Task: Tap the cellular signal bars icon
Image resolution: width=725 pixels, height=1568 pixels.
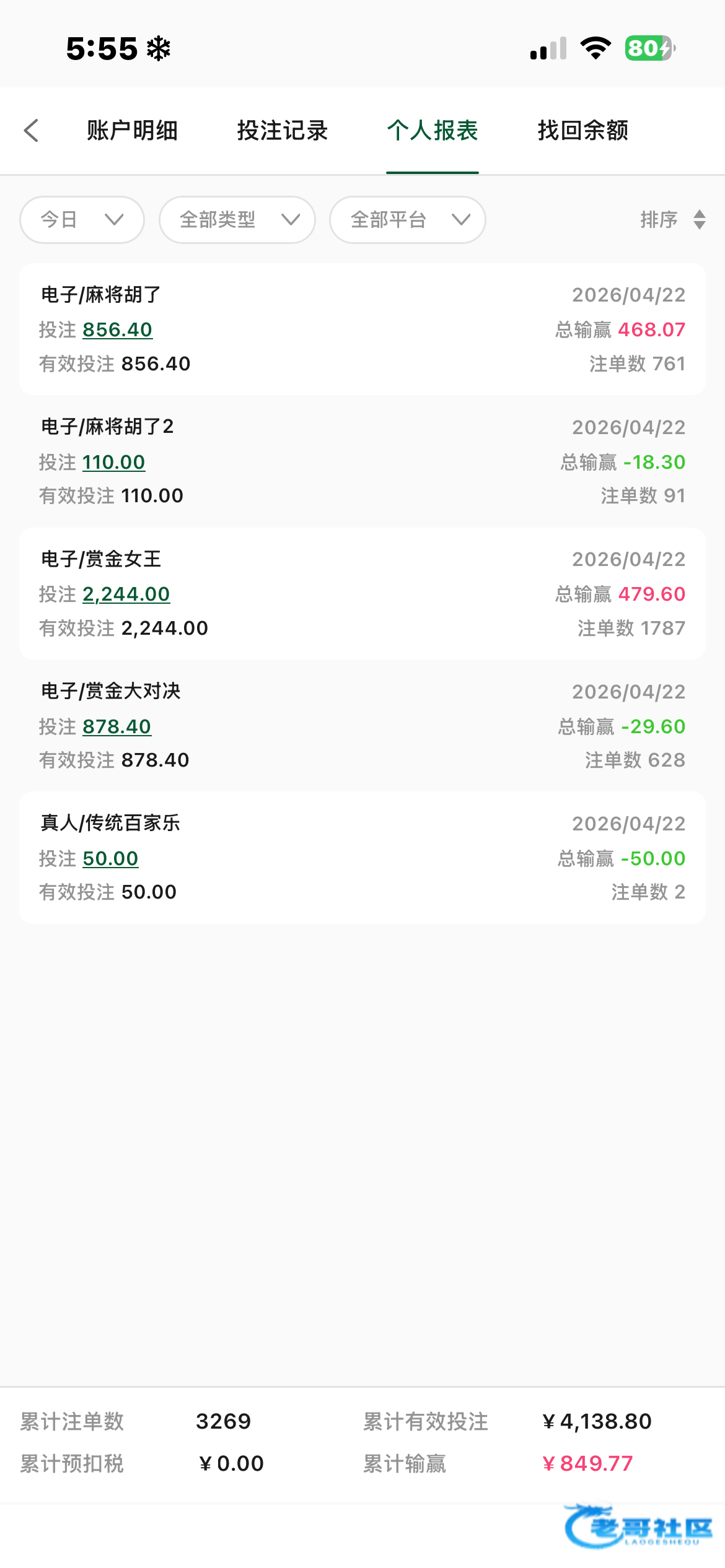Action: 548,48
